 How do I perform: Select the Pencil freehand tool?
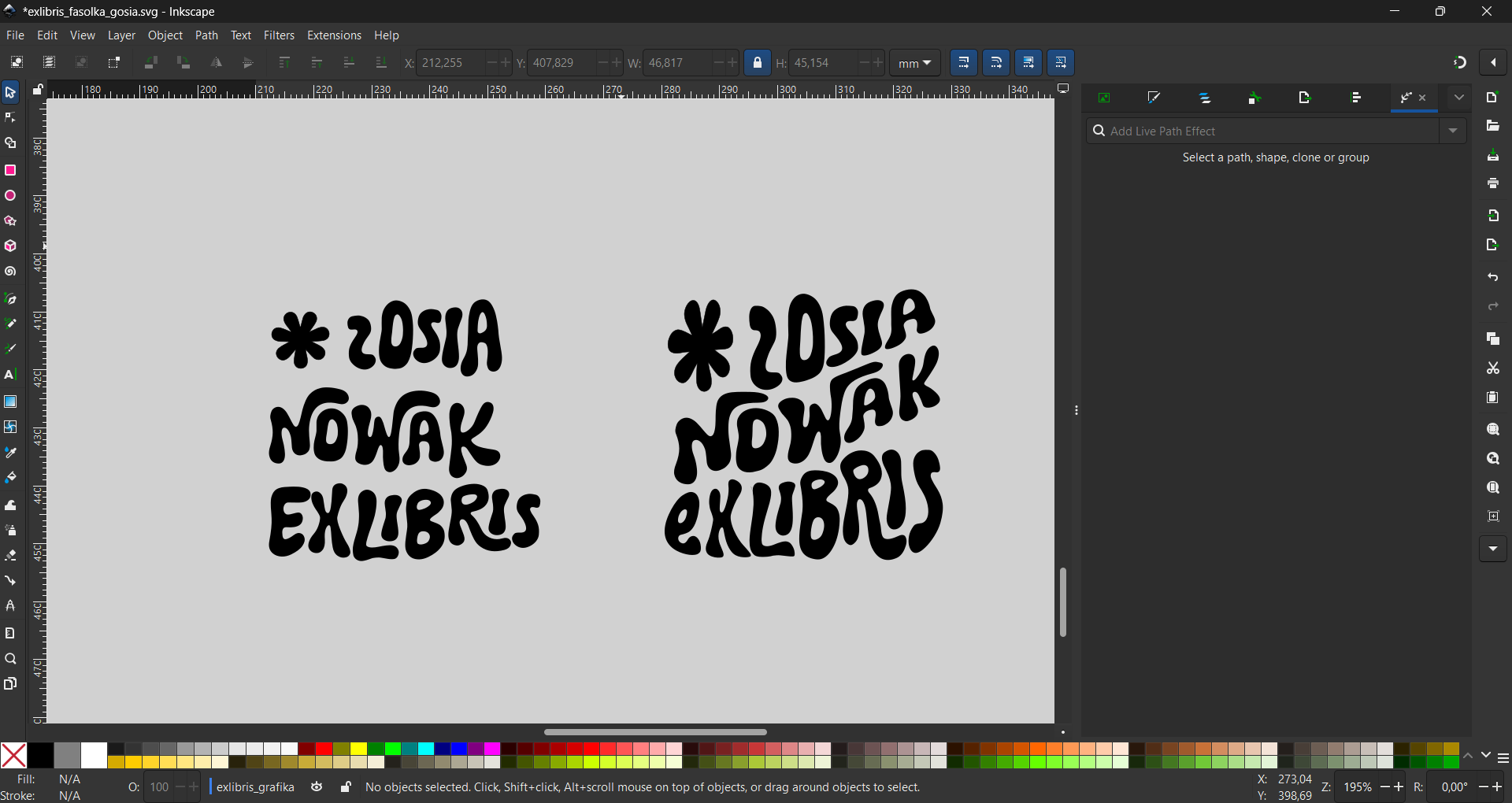point(10,324)
